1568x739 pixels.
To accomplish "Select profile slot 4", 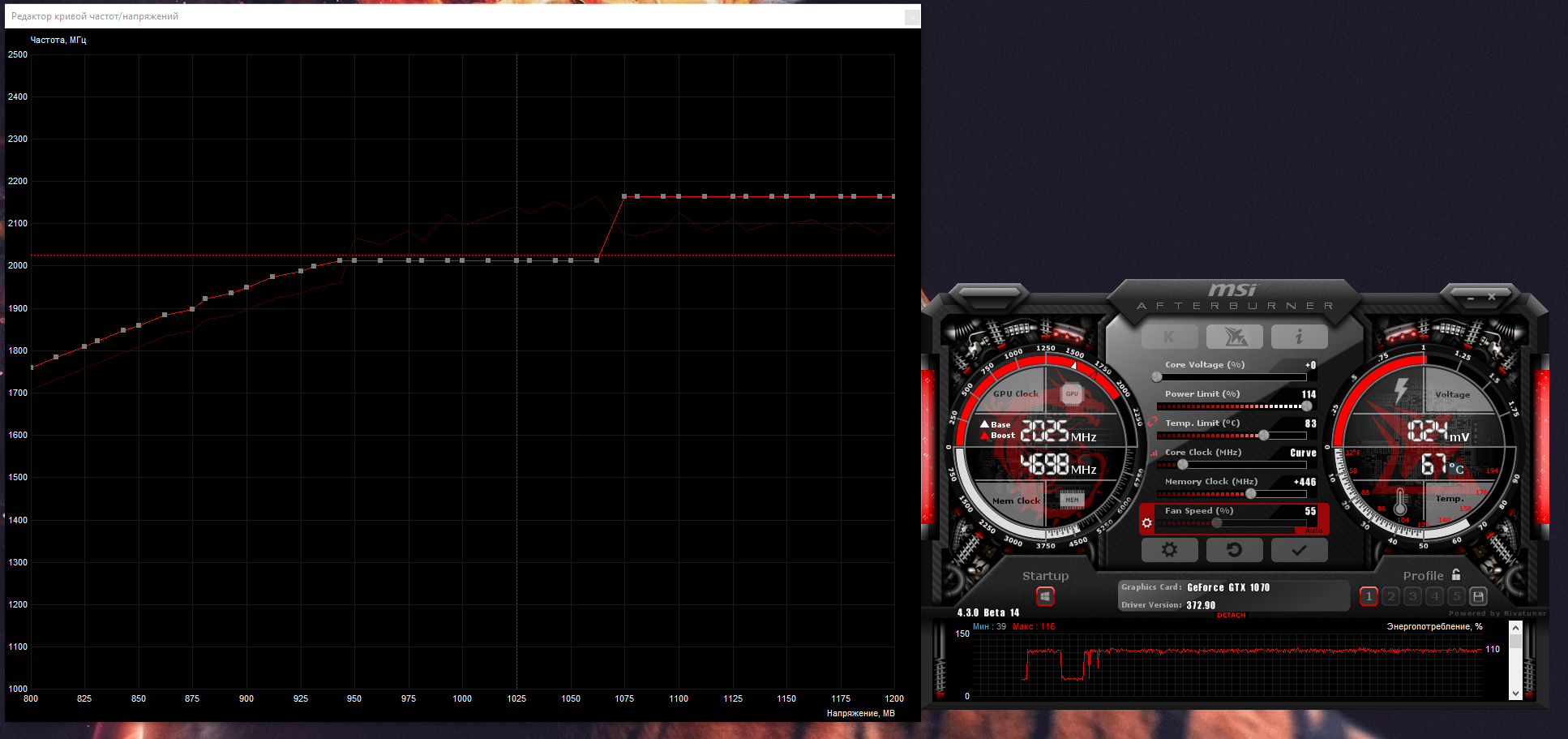I will click(x=1435, y=596).
